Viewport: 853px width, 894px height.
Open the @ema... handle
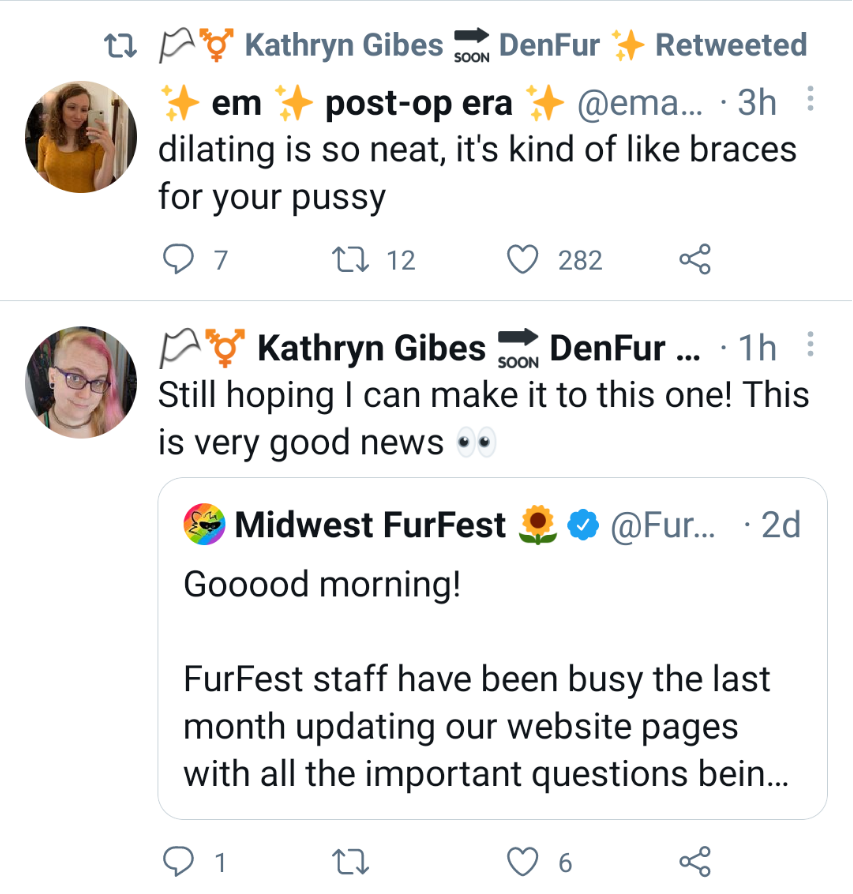click(640, 103)
